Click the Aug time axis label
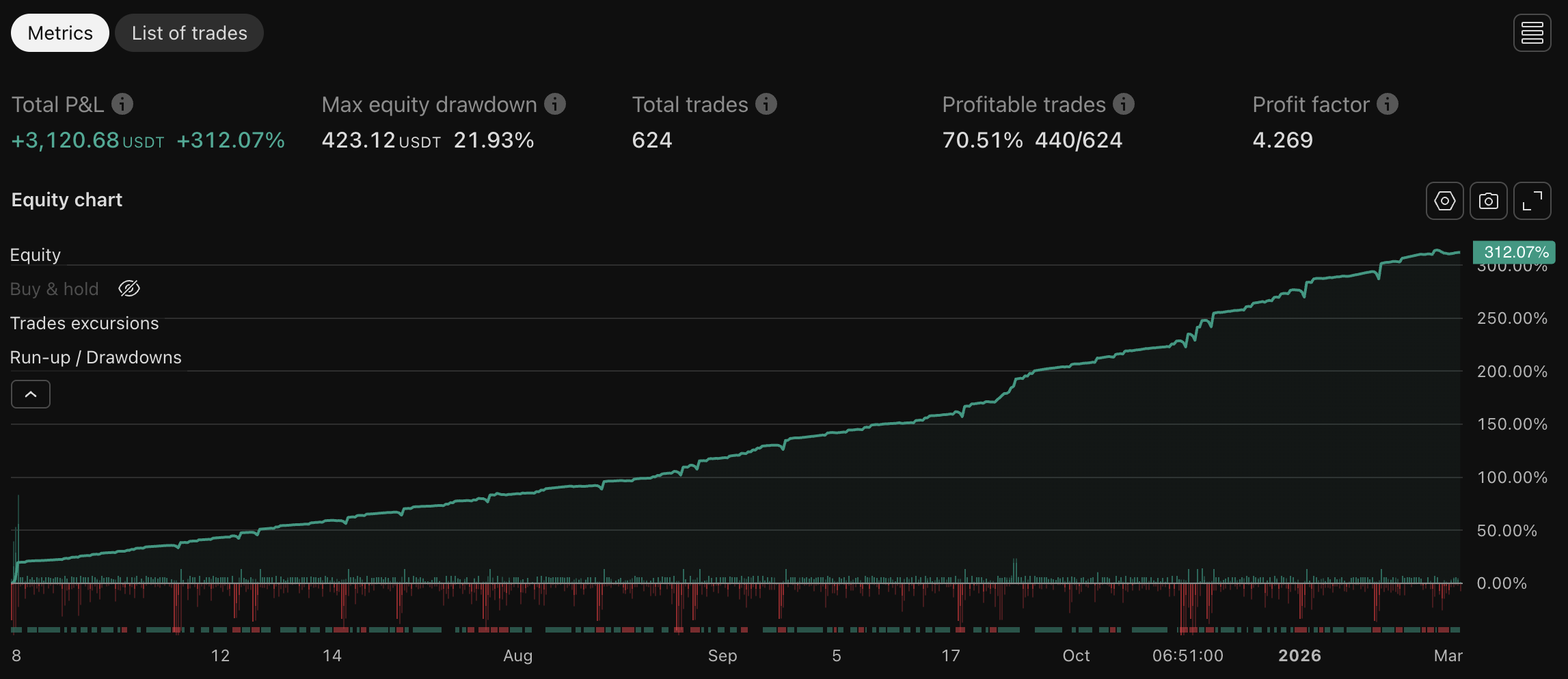 (x=517, y=656)
